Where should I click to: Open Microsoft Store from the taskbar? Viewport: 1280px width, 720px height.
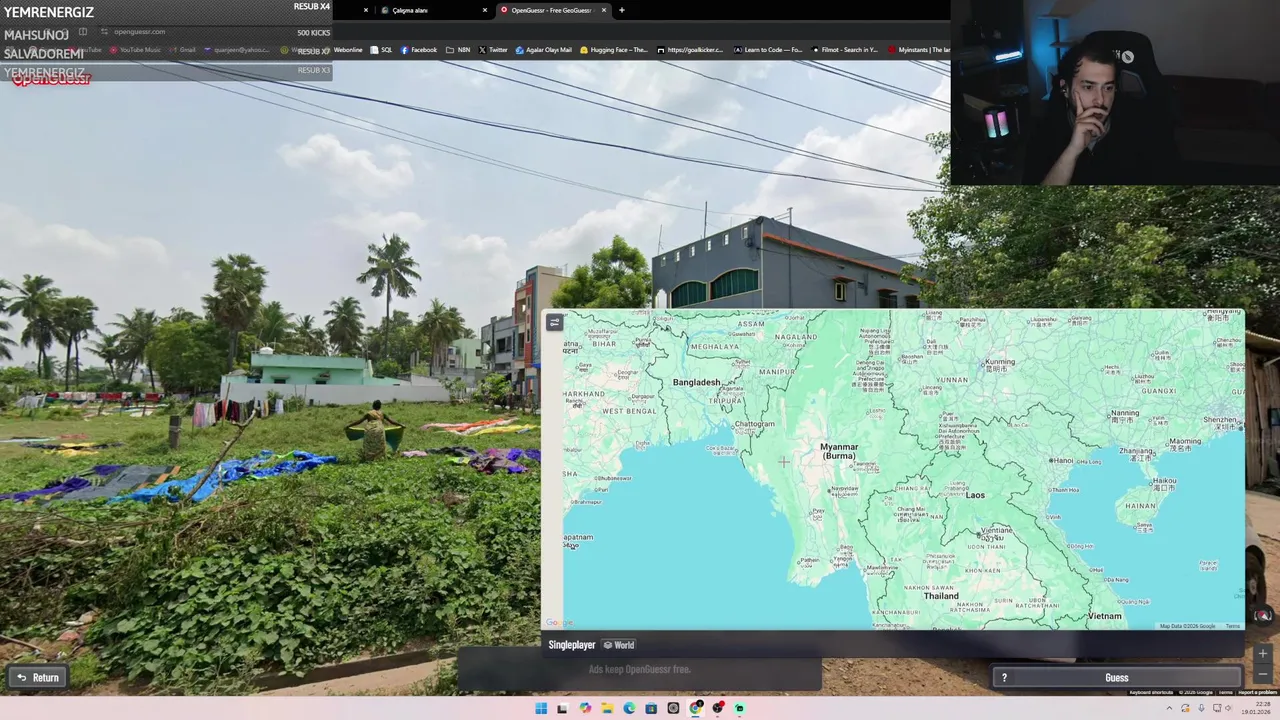(x=651, y=708)
